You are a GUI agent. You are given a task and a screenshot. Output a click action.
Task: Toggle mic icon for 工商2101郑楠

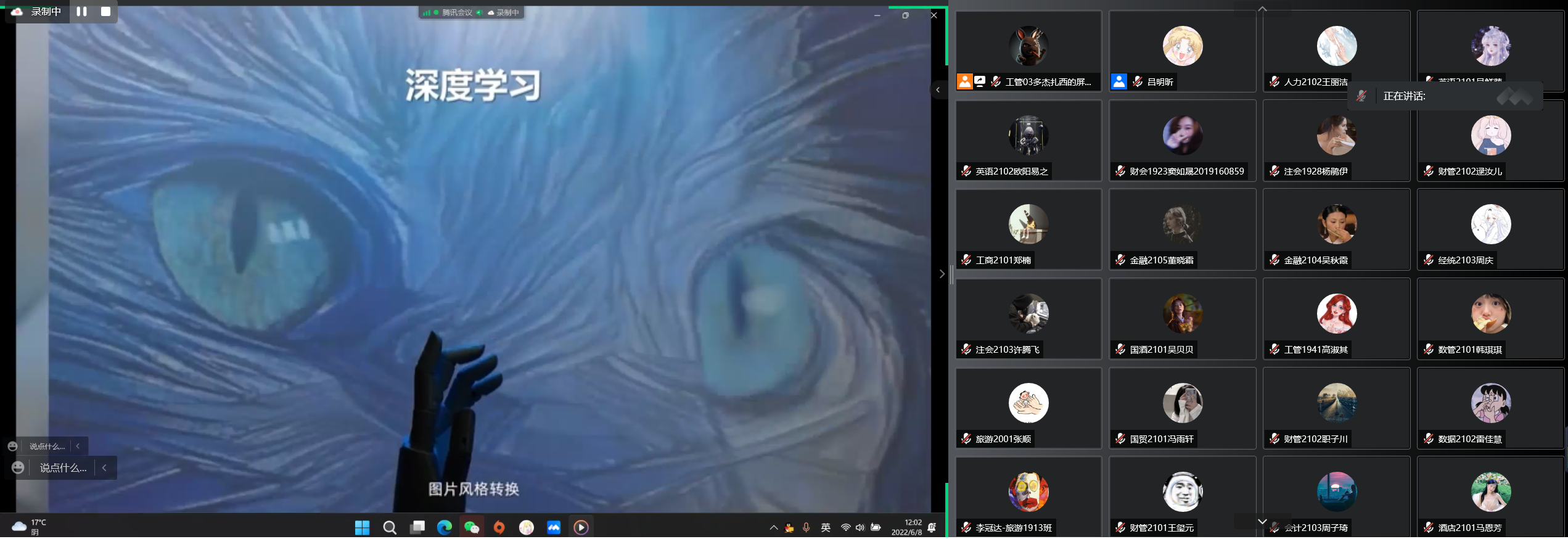click(966, 261)
